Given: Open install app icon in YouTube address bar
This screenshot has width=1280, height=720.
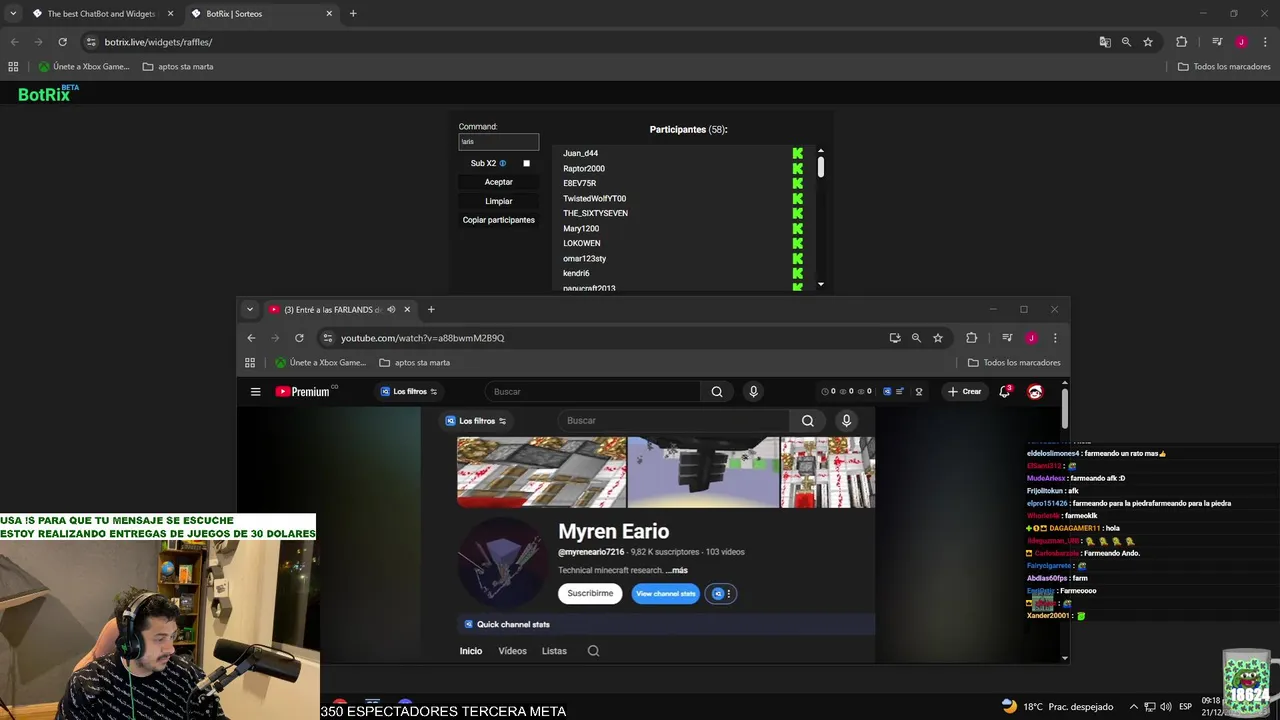Looking at the screenshot, I should coord(895,338).
